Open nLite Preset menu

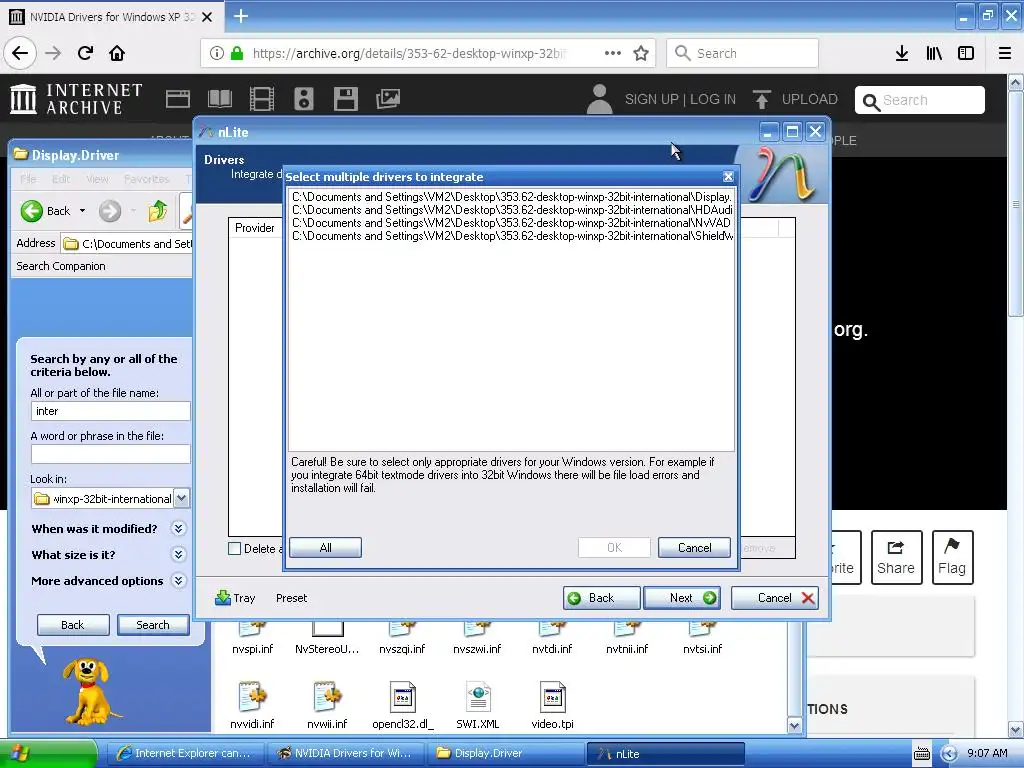291,598
